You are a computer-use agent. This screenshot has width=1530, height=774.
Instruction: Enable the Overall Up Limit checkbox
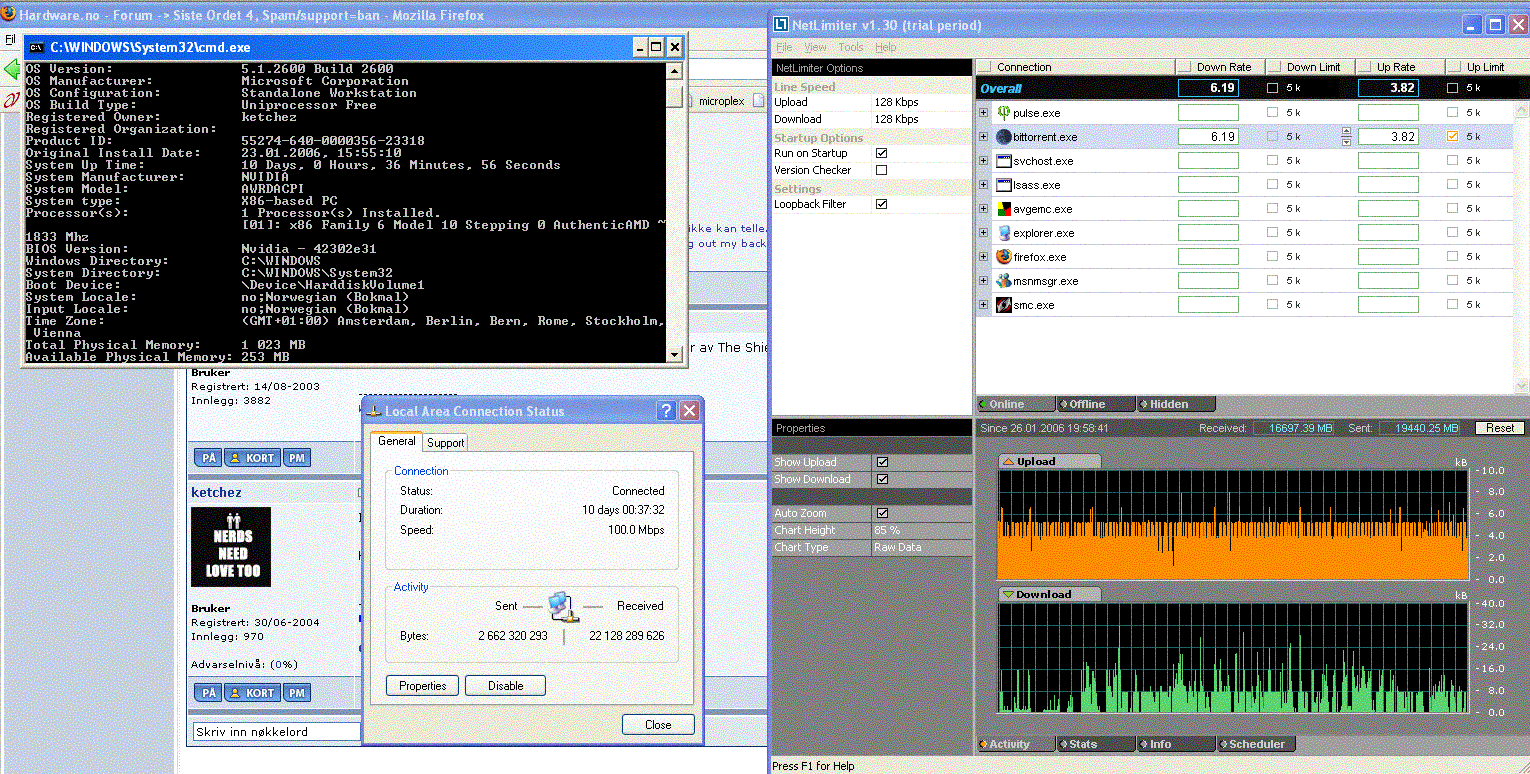tap(1453, 88)
